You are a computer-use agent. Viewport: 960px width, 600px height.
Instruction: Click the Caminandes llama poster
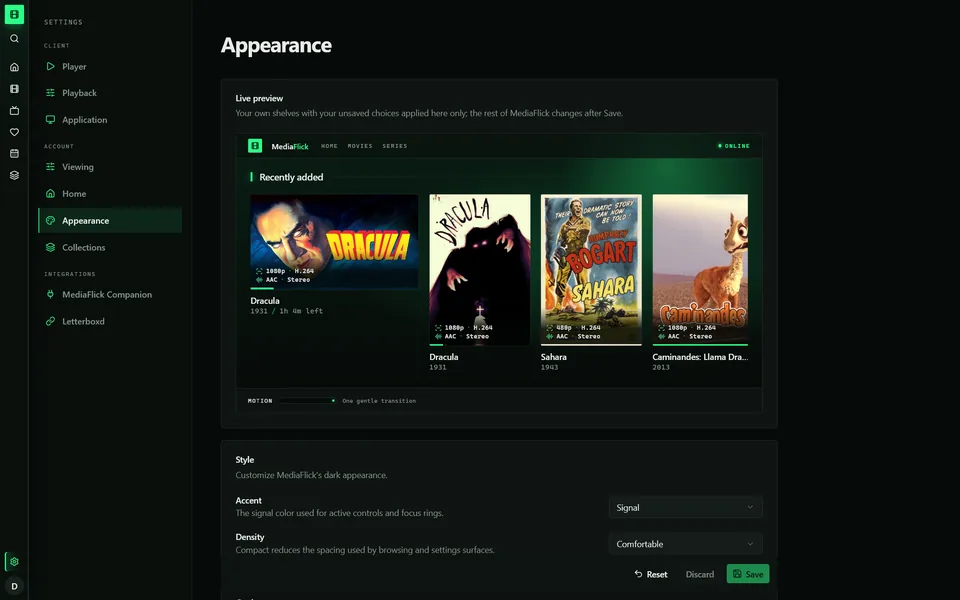pyautogui.click(x=700, y=269)
